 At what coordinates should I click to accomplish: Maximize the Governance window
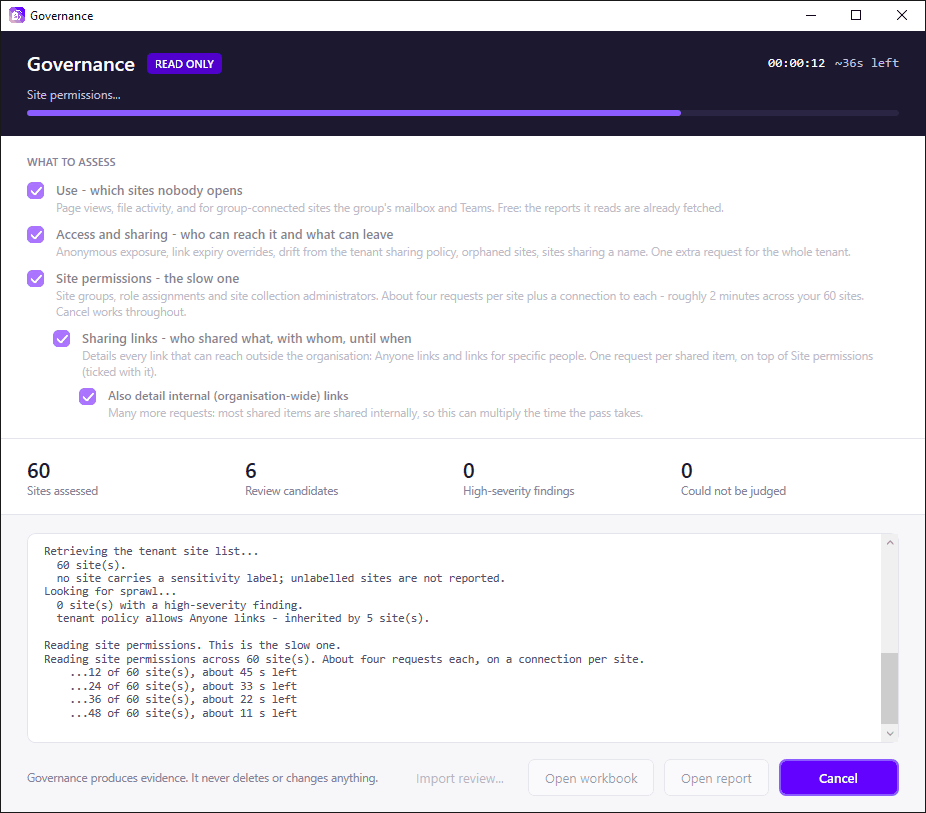856,15
